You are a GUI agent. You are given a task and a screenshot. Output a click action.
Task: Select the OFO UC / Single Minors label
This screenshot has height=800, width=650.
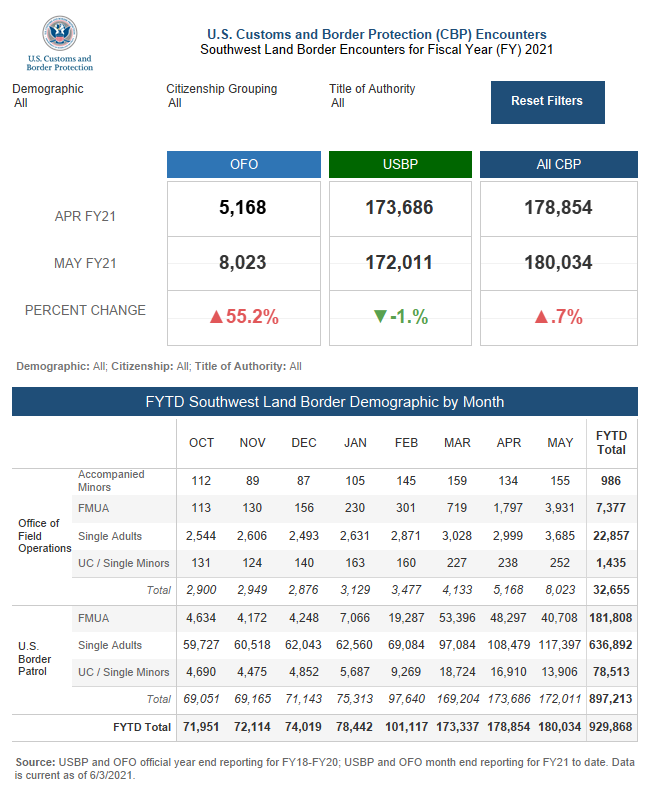click(x=123, y=563)
